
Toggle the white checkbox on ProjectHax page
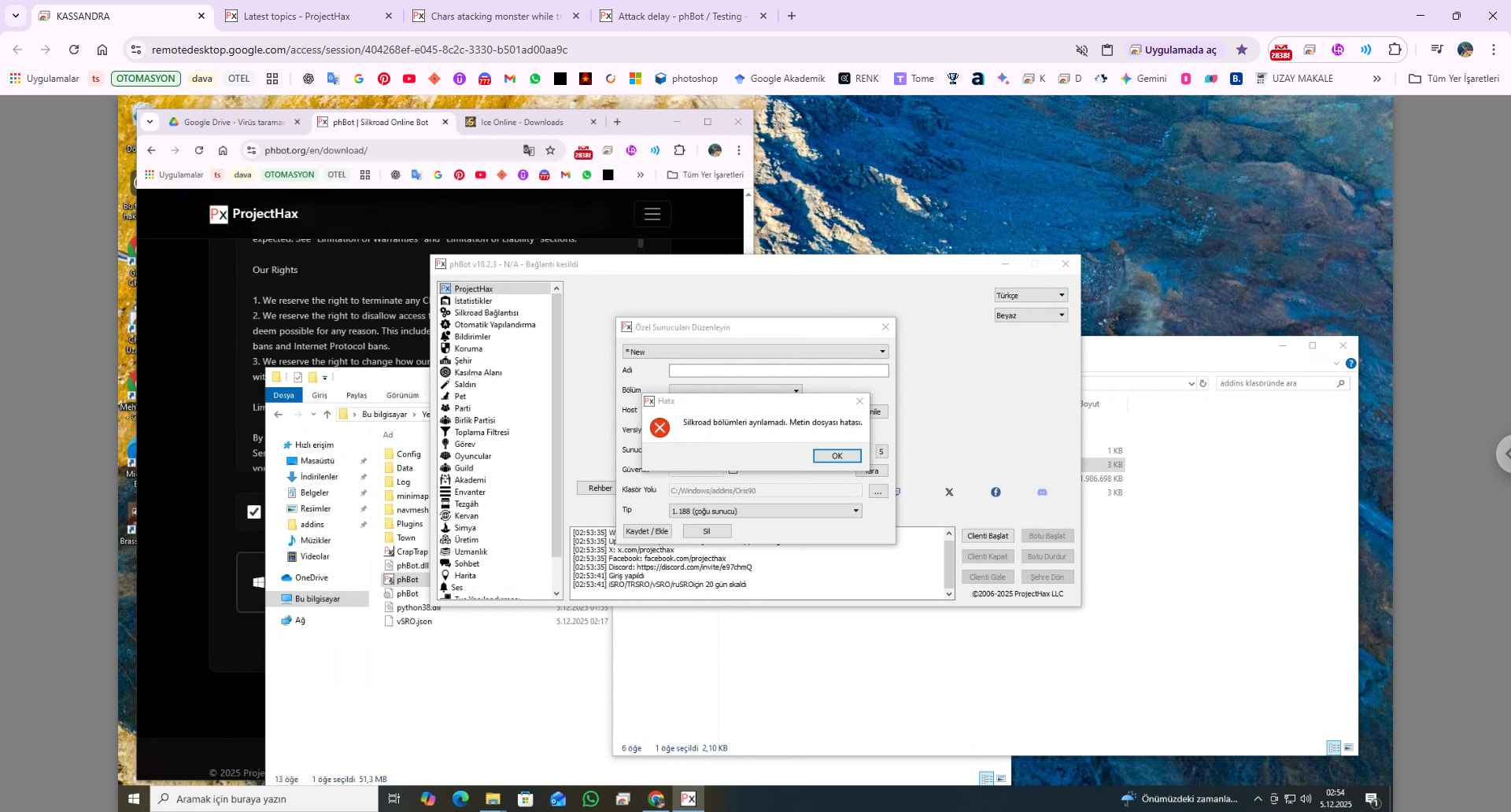coord(254,512)
